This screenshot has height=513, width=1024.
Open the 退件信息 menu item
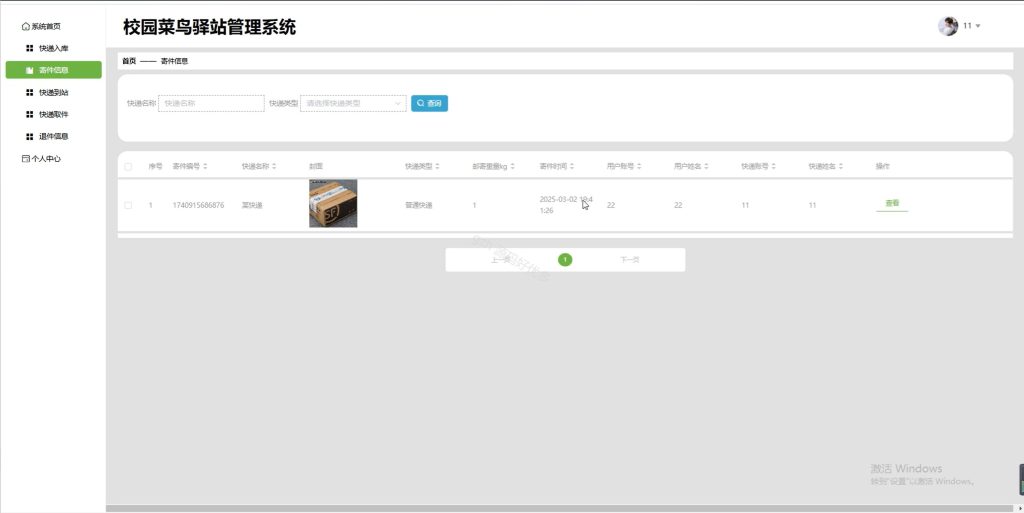47,136
